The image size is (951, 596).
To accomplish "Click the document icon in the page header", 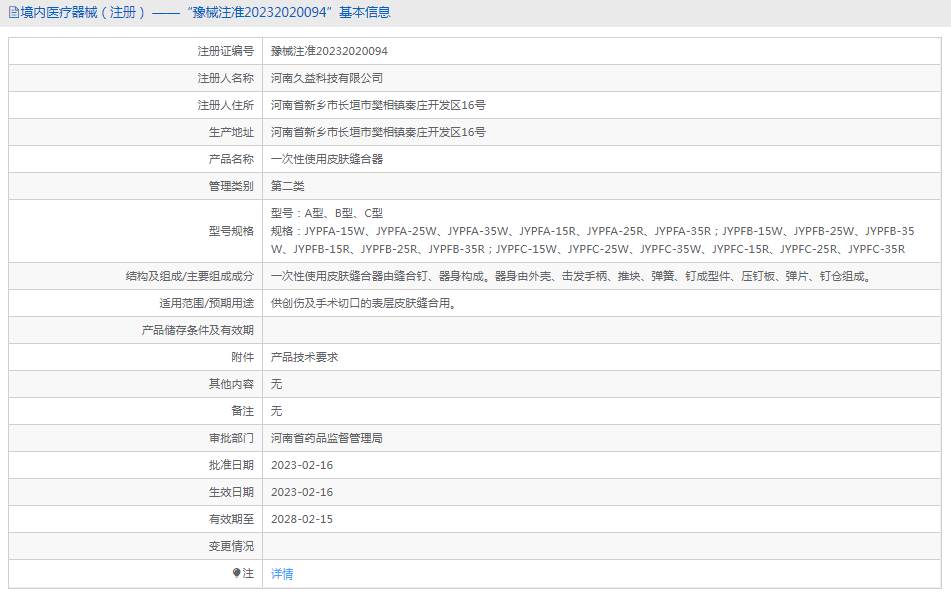I will click(13, 13).
